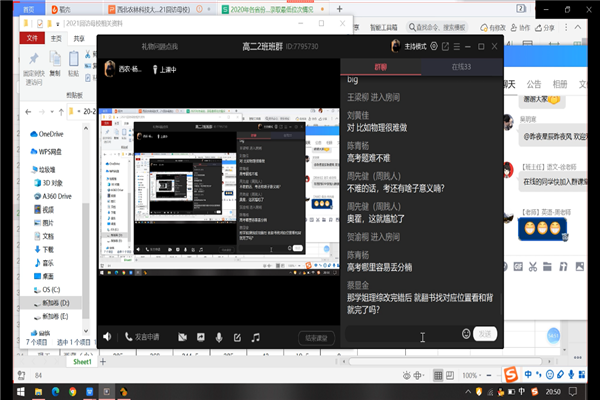
Task: Open Microsoft Edge from the taskbar
Action: pos(55,392)
